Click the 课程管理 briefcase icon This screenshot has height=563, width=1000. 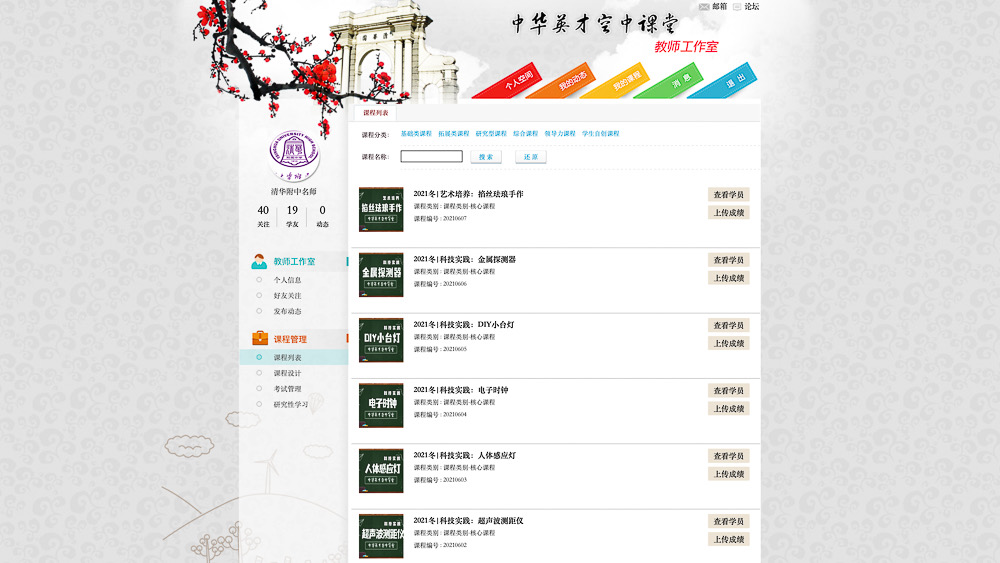[259, 338]
